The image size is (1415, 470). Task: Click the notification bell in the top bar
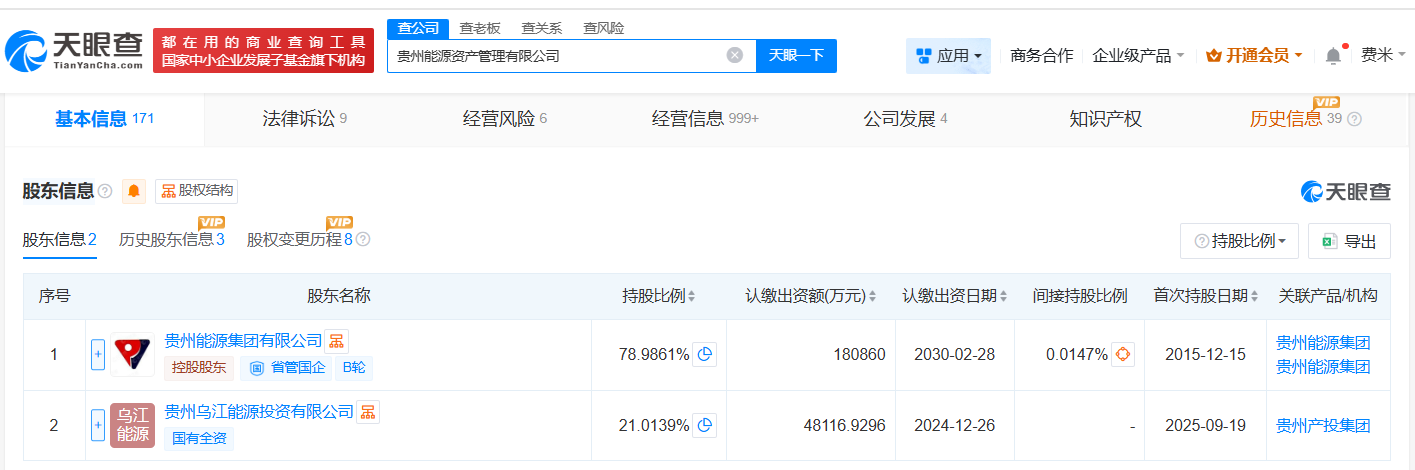click(1333, 56)
